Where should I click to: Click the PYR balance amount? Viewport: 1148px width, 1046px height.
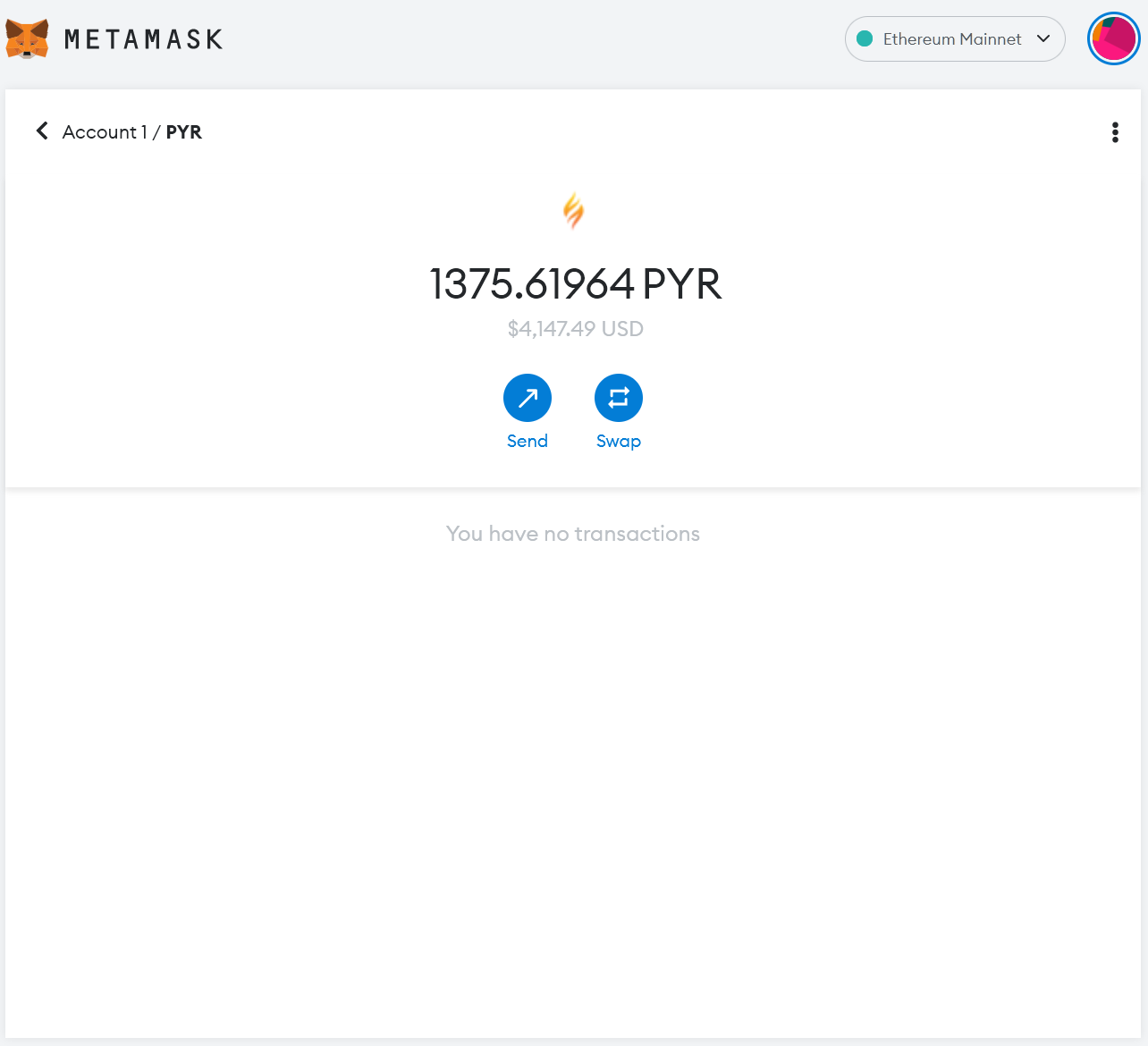point(573,284)
